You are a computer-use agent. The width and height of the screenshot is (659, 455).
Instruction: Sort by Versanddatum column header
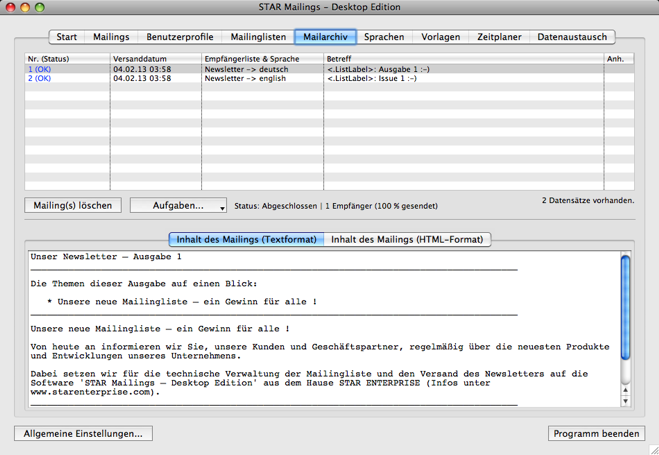point(156,59)
